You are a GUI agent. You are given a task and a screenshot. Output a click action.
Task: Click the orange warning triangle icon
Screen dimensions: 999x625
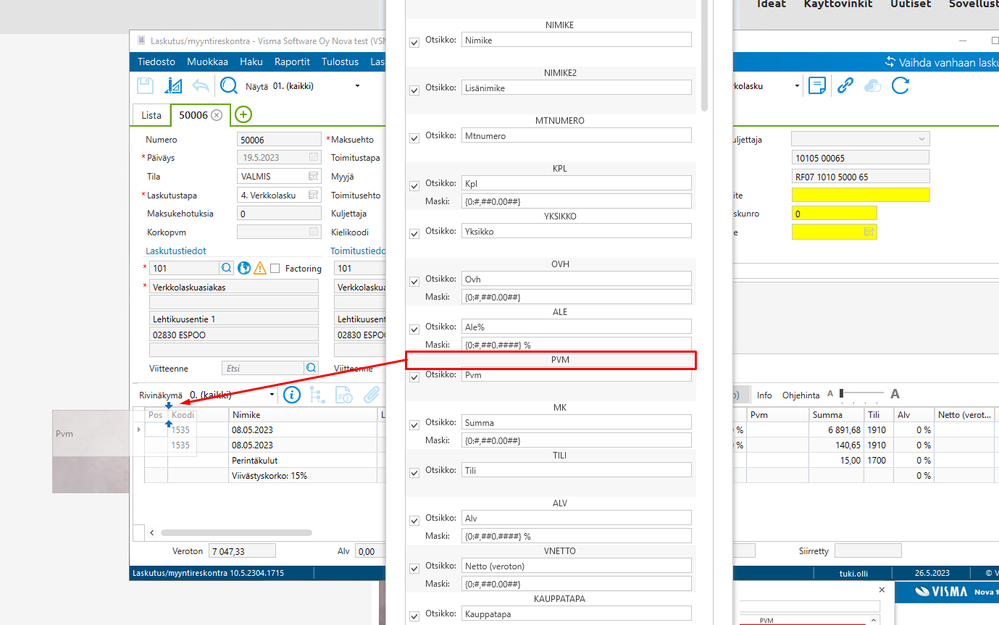[260, 268]
